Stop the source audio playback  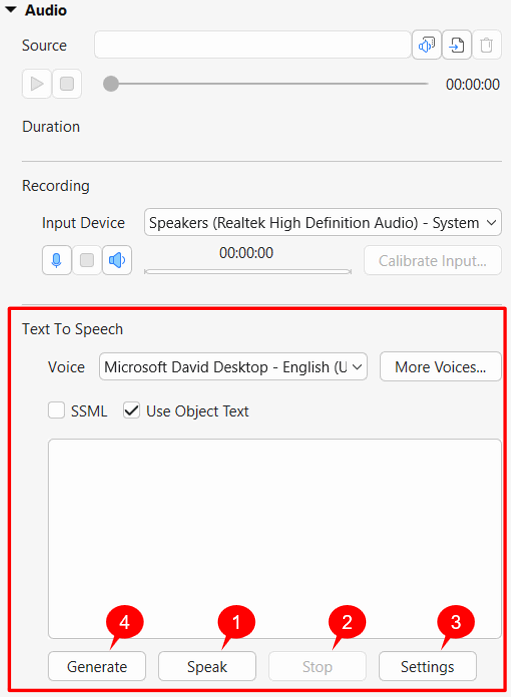tap(67, 84)
